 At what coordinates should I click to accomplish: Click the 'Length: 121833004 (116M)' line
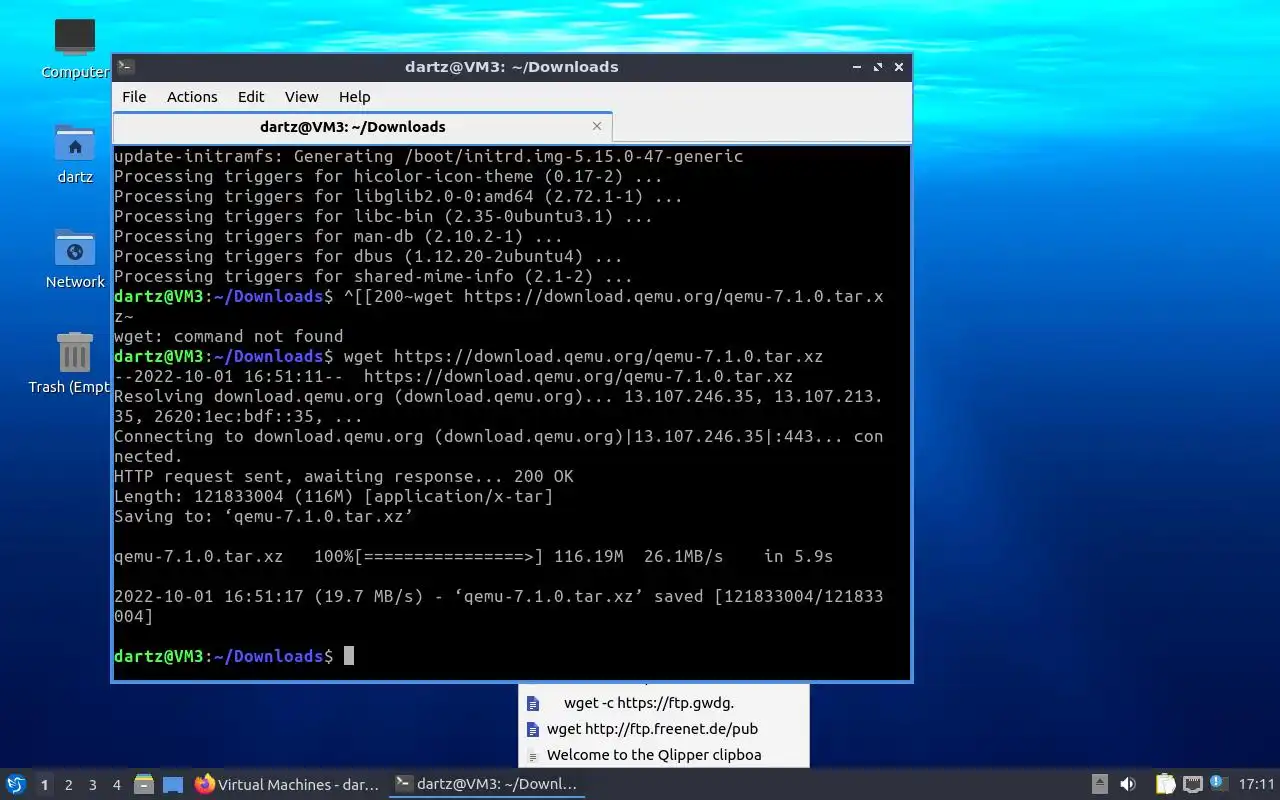(333, 496)
